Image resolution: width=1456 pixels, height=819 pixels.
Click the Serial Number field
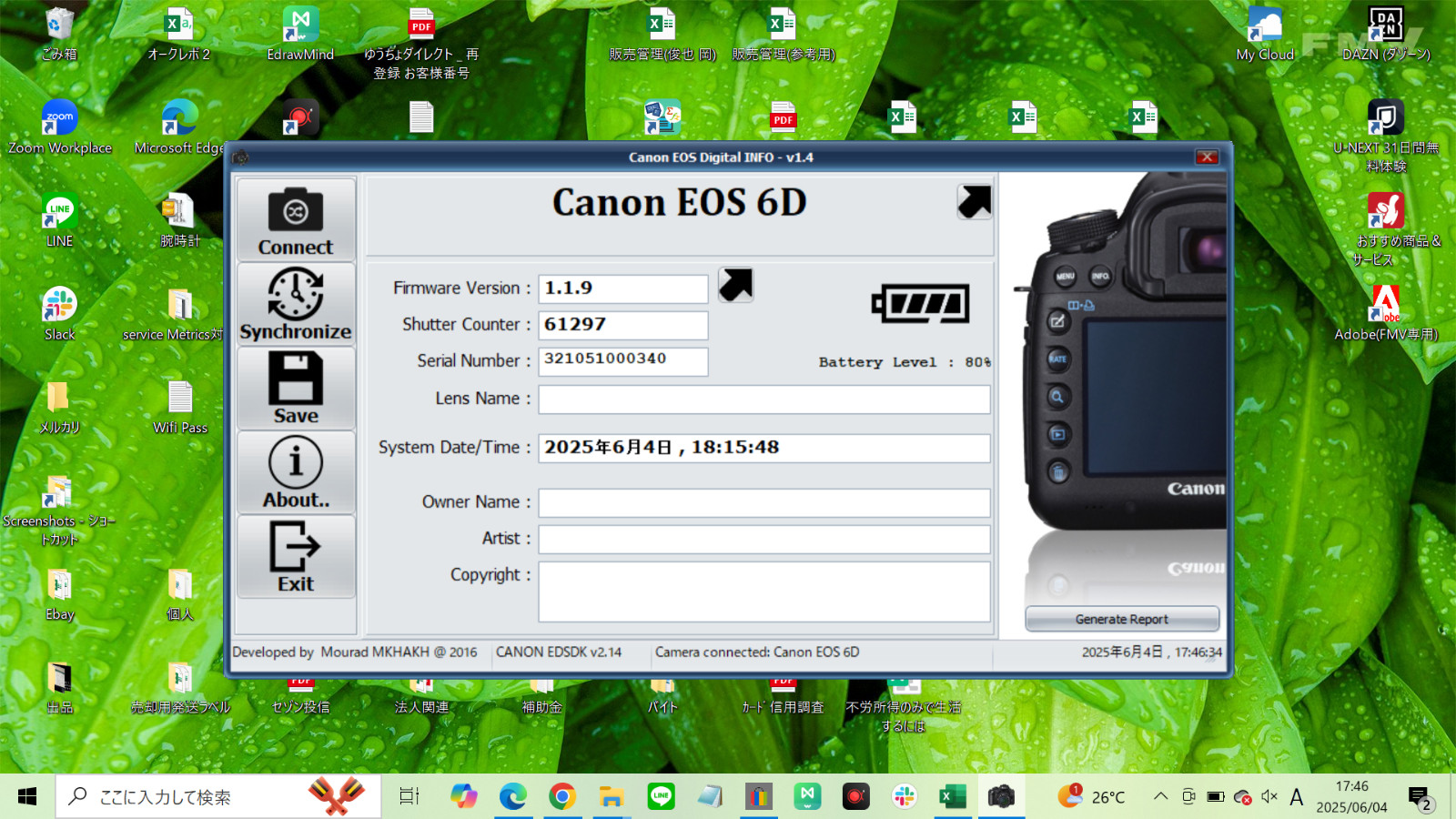click(623, 361)
